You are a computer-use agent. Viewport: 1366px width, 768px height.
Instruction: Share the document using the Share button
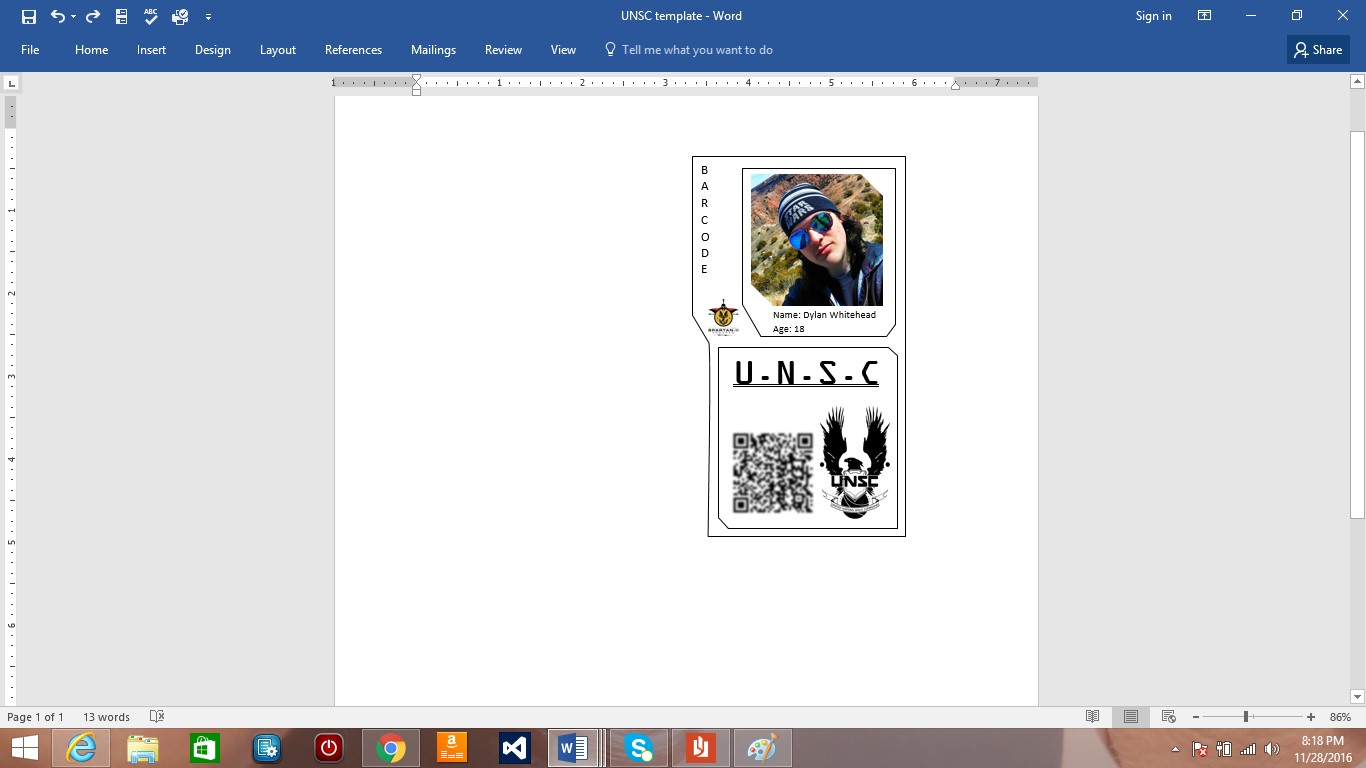[x=1318, y=50]
